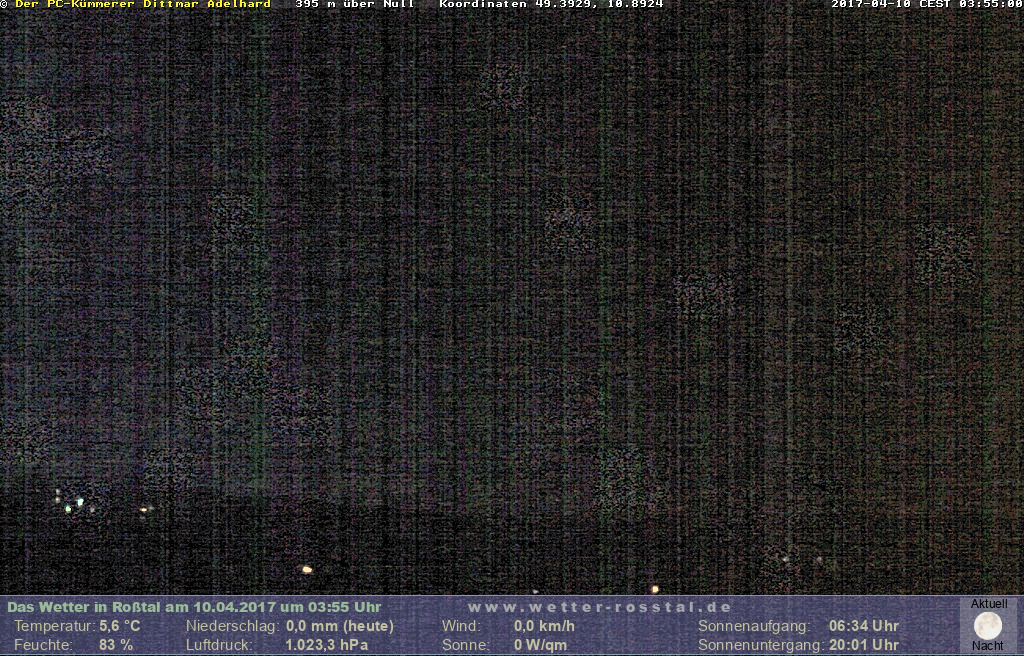Click the Koordinaten 49.3929, 10.8924 text
The height and width of the screenshot is (656, 1024).
tap(551, 4)
